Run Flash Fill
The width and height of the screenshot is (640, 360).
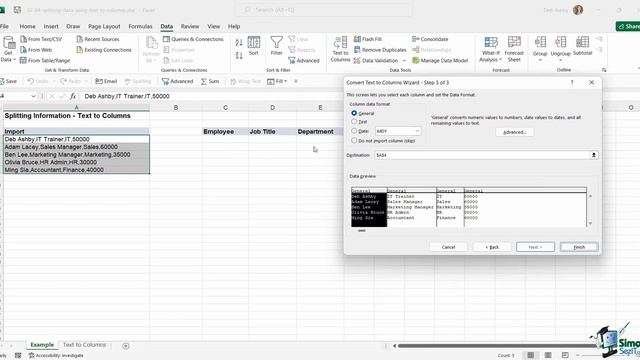[368, 39]
